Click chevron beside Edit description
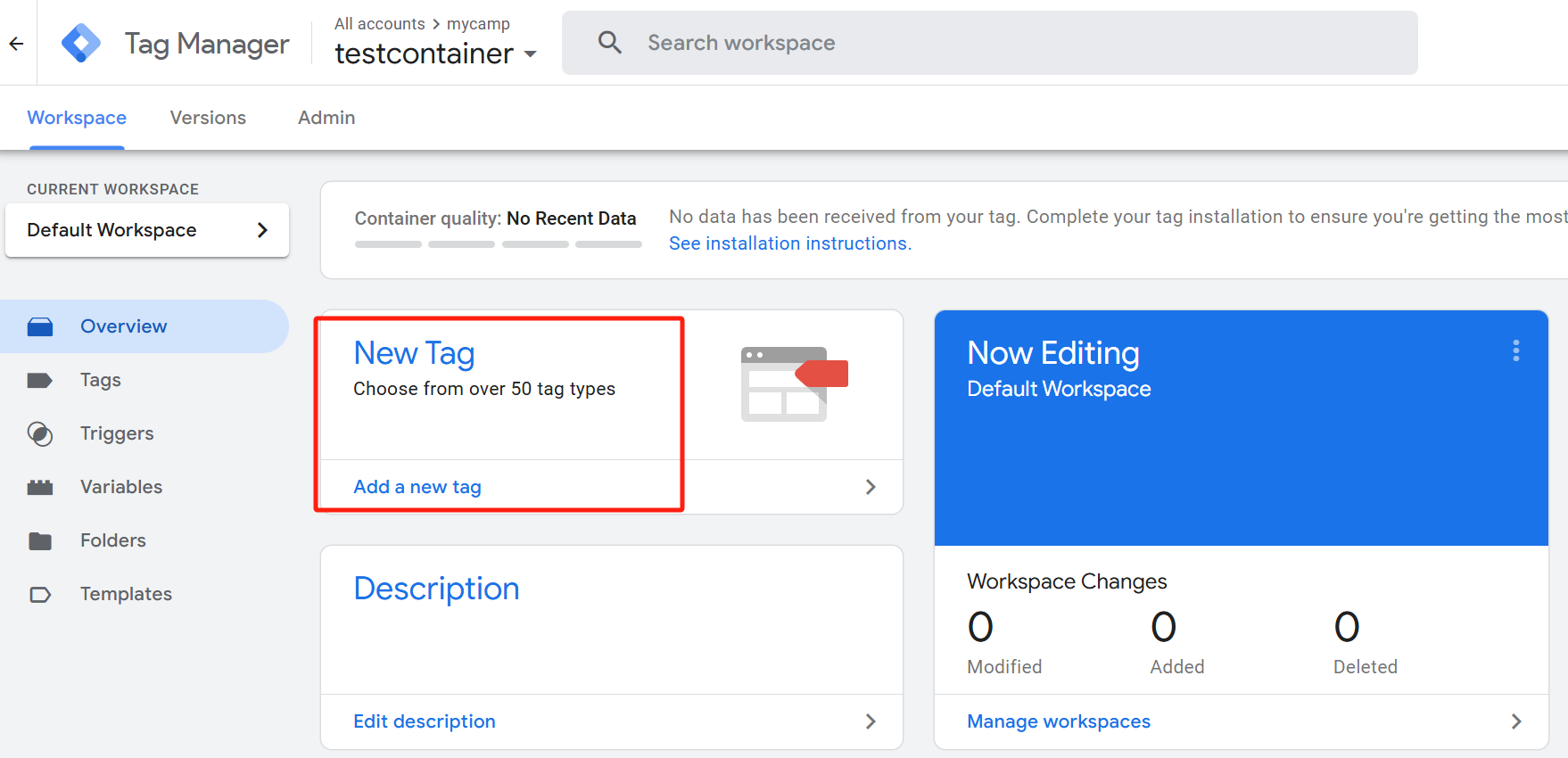The image size is (1568, 758). [871, 721]
